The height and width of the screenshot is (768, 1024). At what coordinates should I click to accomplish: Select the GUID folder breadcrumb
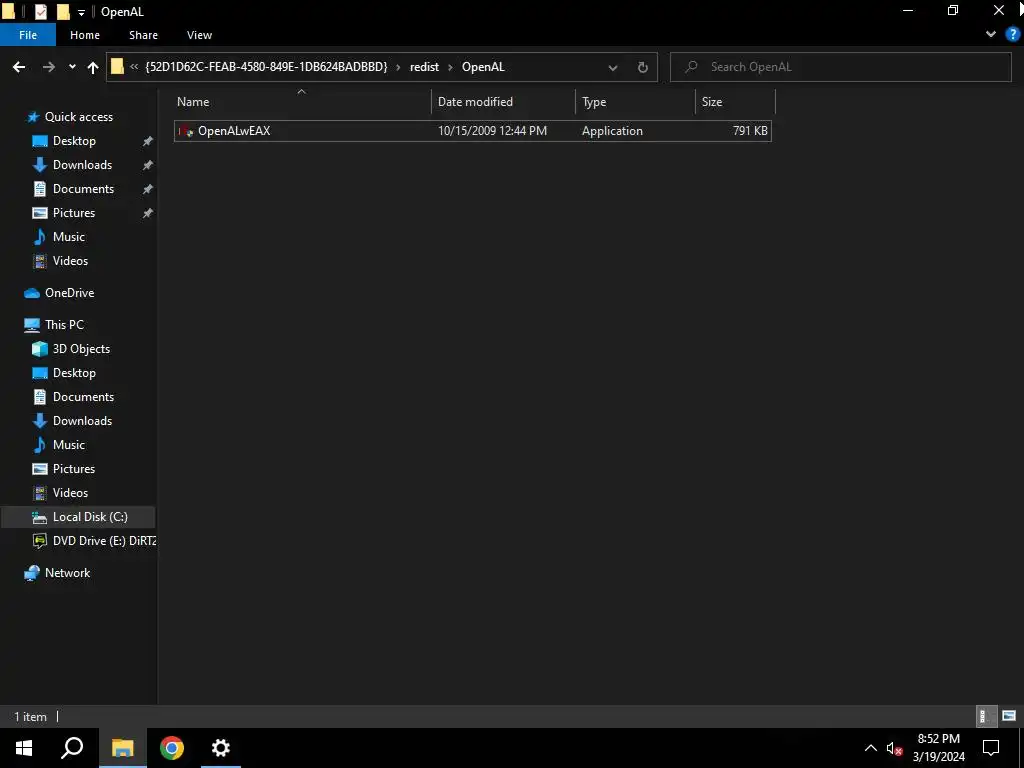266,67
